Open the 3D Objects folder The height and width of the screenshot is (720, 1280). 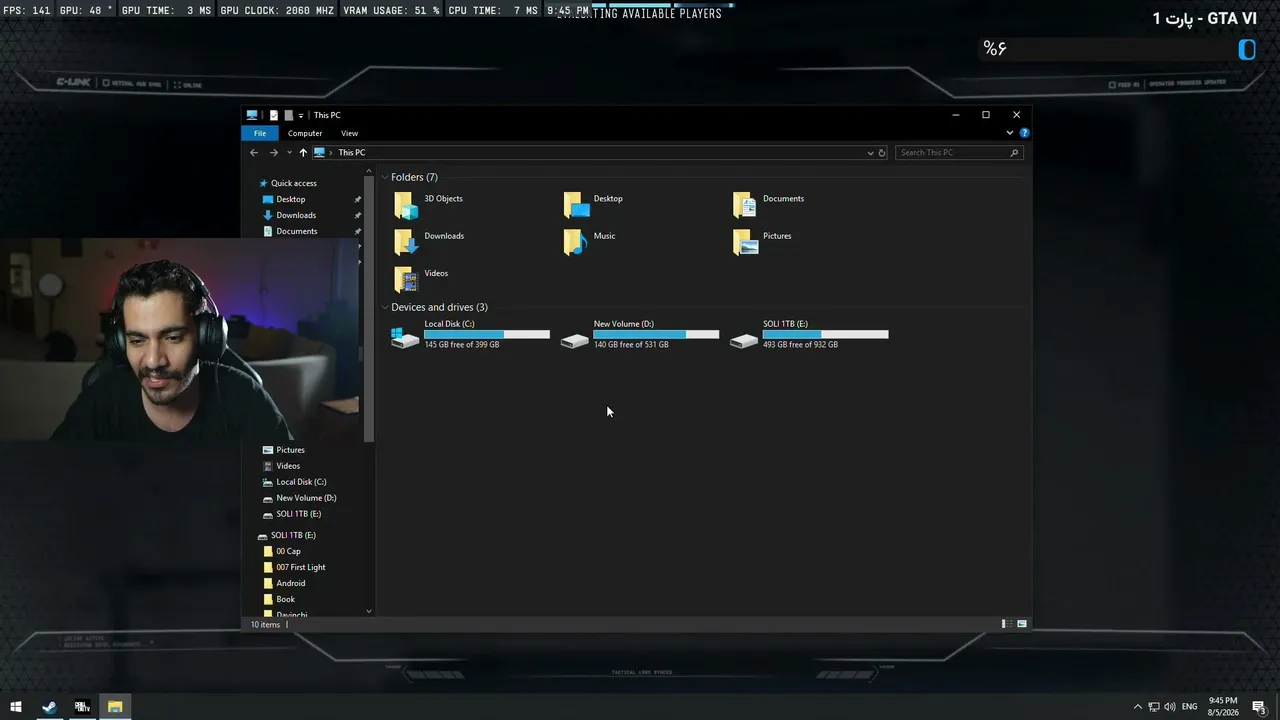[x=428, y=204]
